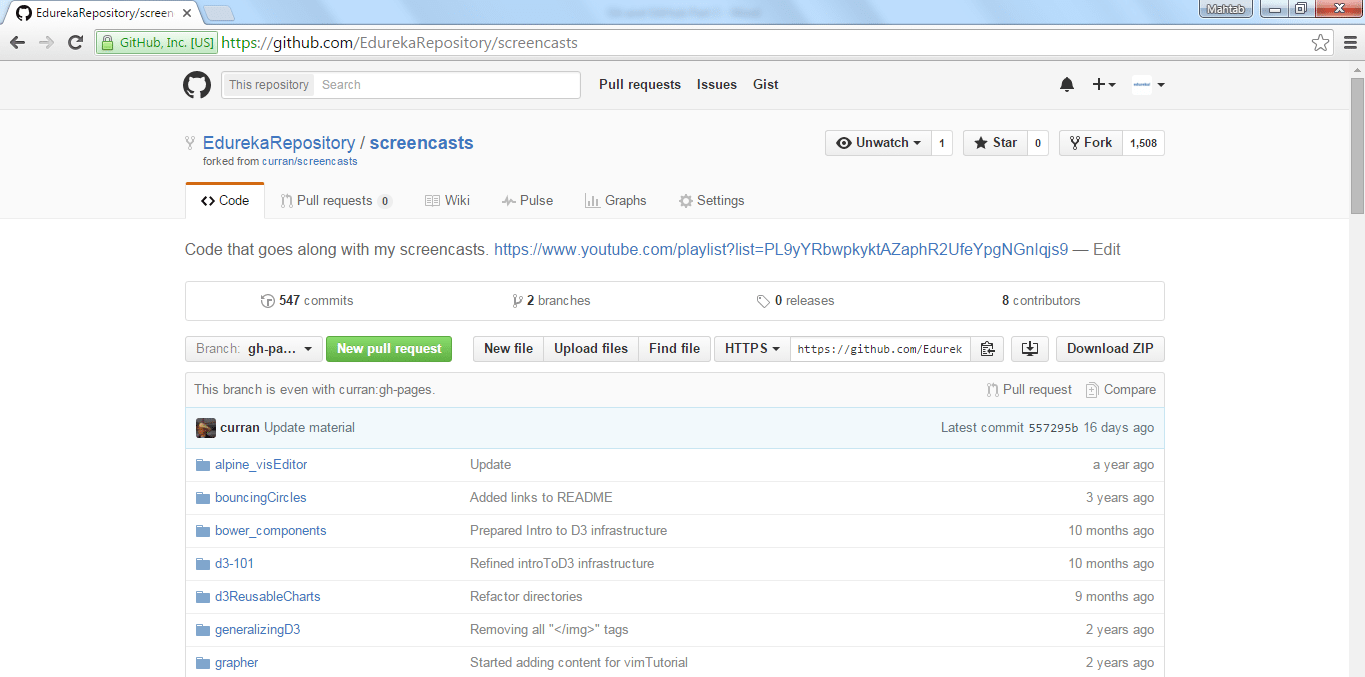Click folder icon beside bouncingCircles
The image size is (1365, 677).
[203, 498]
